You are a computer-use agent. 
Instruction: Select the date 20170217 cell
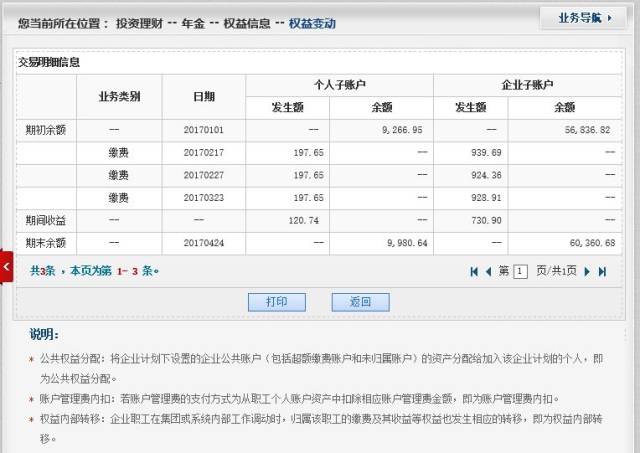(x=204, y=153)
